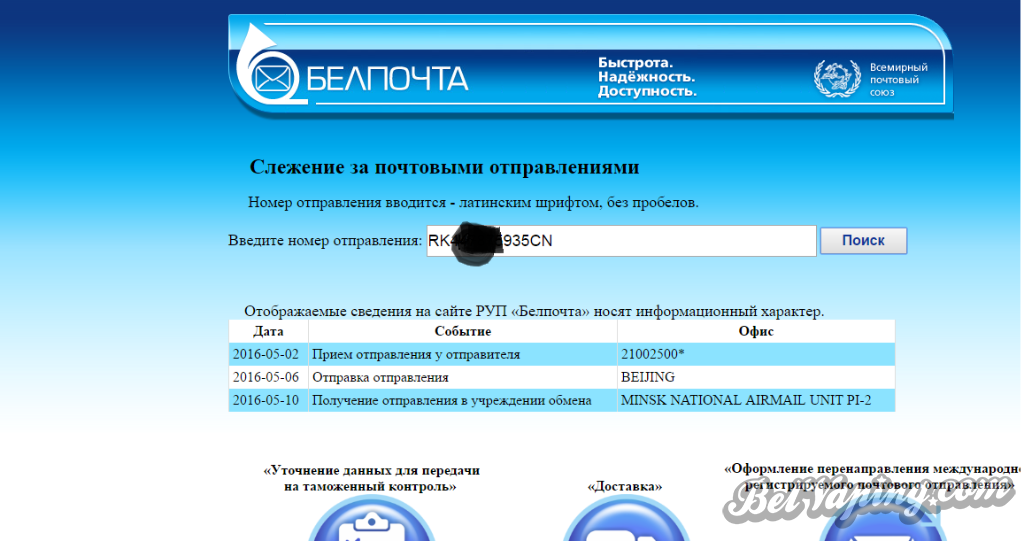The width and height of the screenshot is (1024, 541).
Task: Select MINSK NATIONAL AIRMAIL UNIT PI-2 cell
Action: tap(756, 400)
